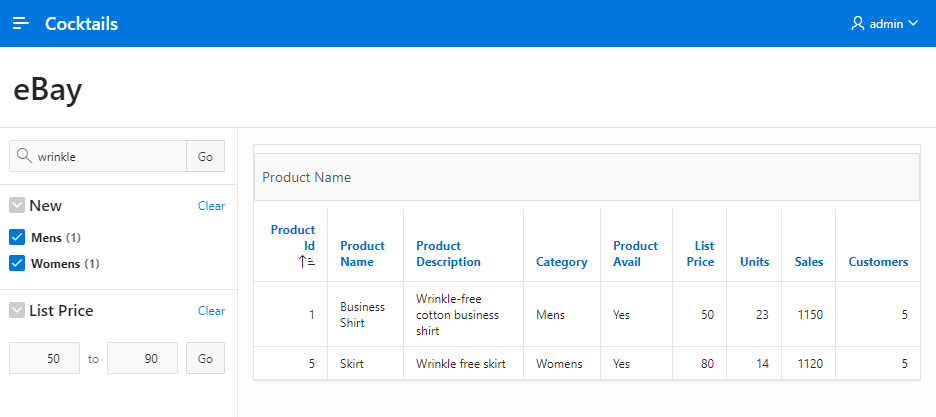Screen dimensions: 936x417
Task: Sort by List Price column header
Action: click(700, 254)
